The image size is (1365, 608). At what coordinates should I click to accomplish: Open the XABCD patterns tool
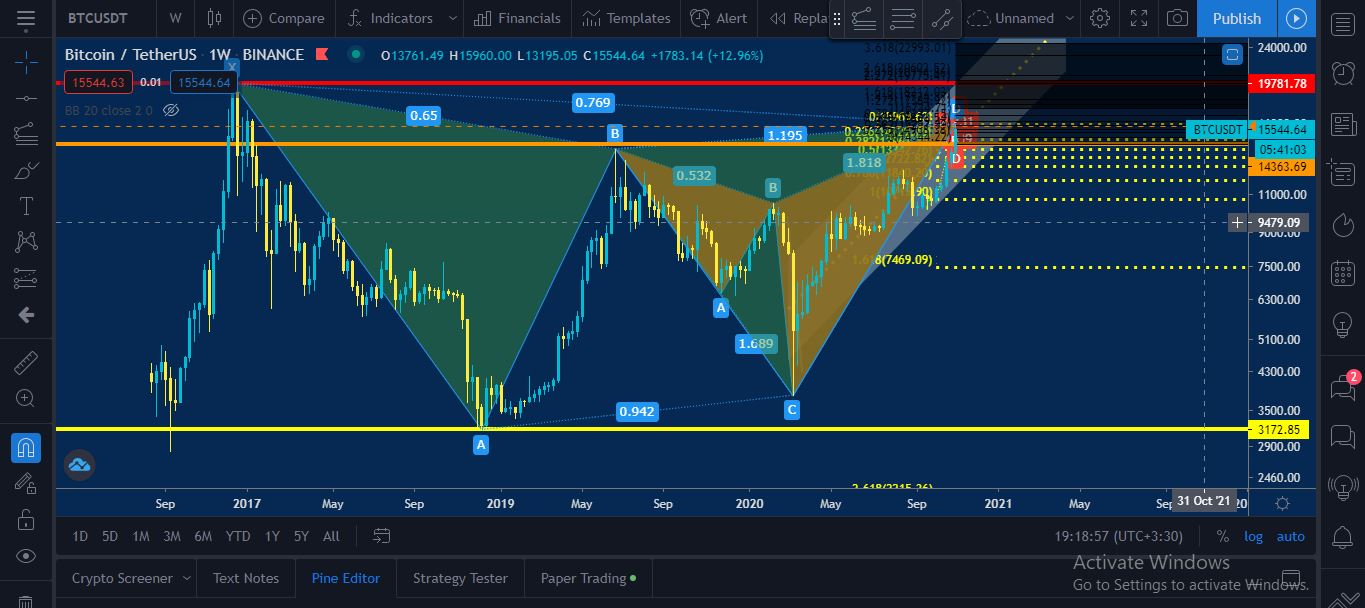tap(26, 241)
